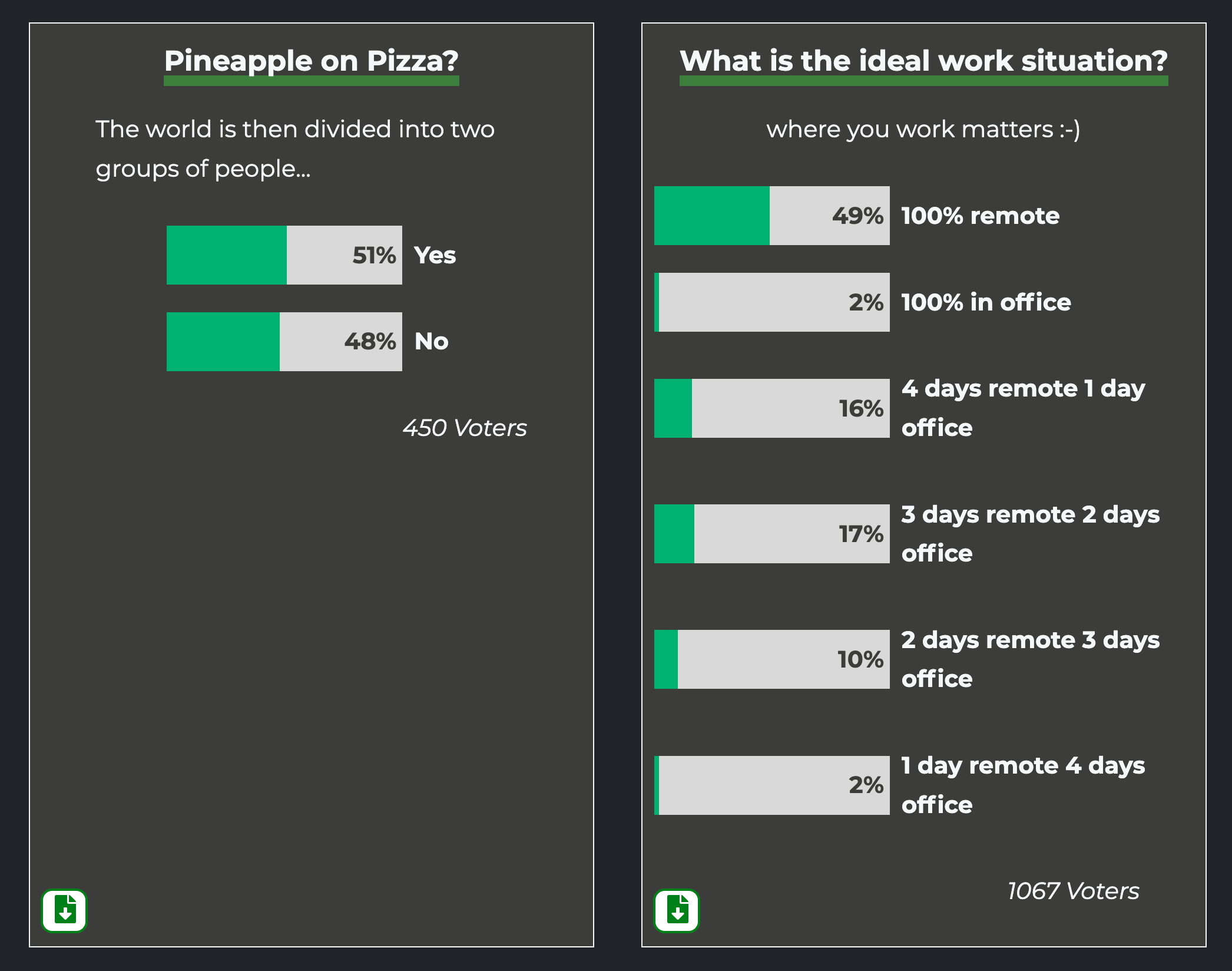This screenshot has width=1232, height=971.
Task: Choose the "100% in office" option label
Action: point(986,302)
